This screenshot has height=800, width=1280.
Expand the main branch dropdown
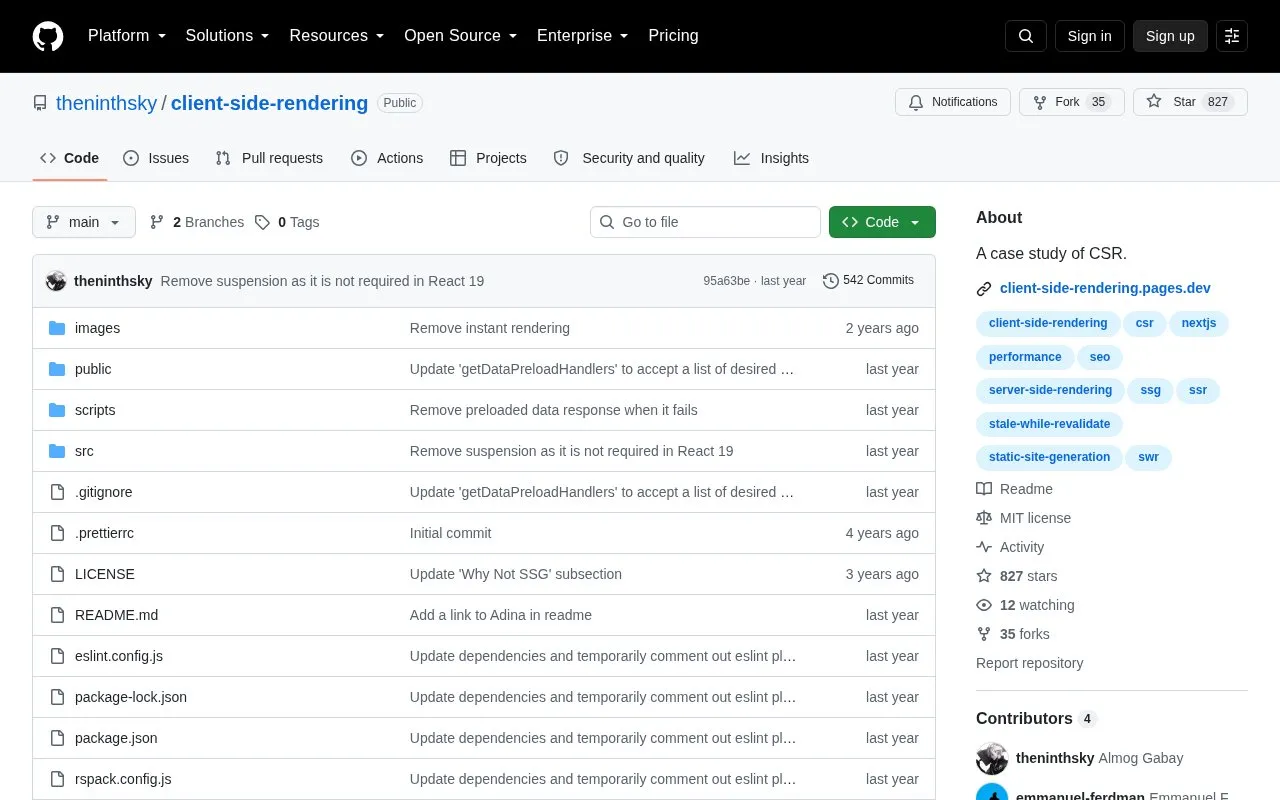(x=84, y=222)
